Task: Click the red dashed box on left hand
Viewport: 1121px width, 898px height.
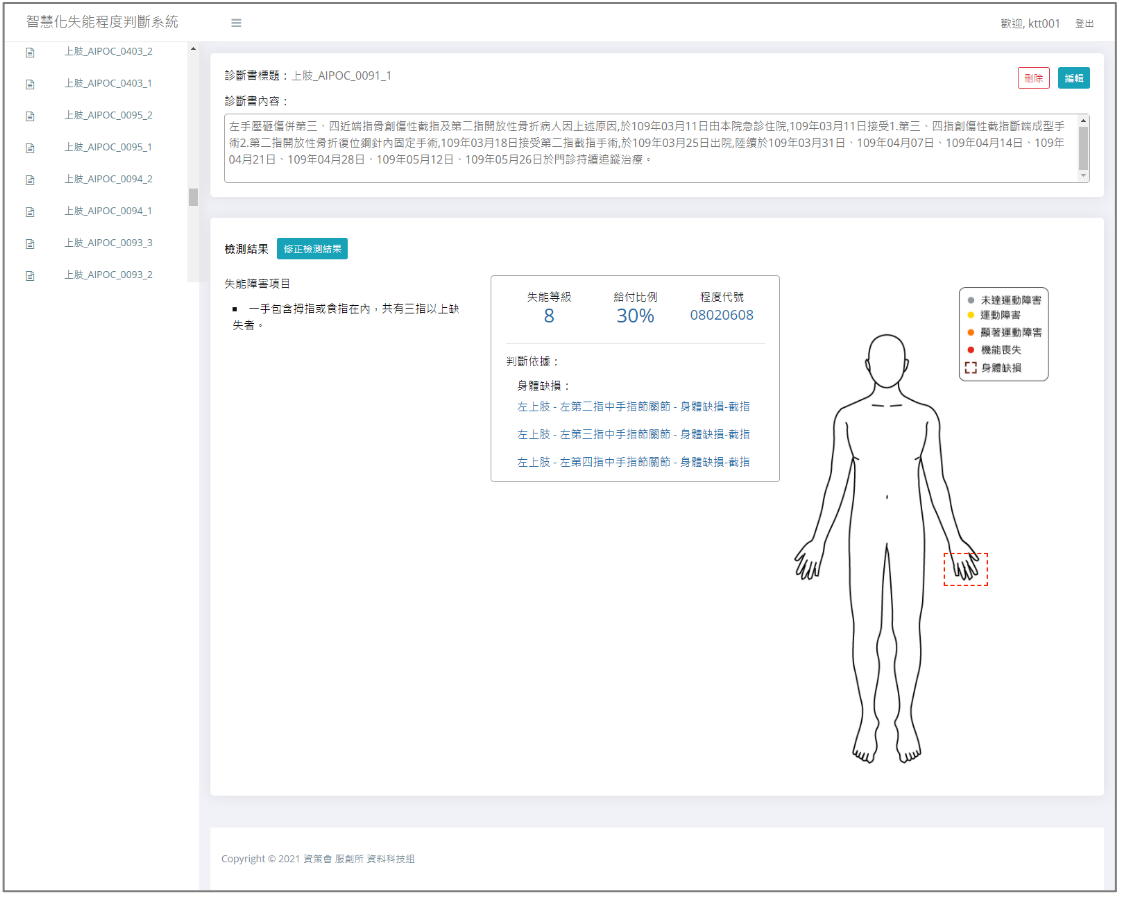Action: coord(965,569)
